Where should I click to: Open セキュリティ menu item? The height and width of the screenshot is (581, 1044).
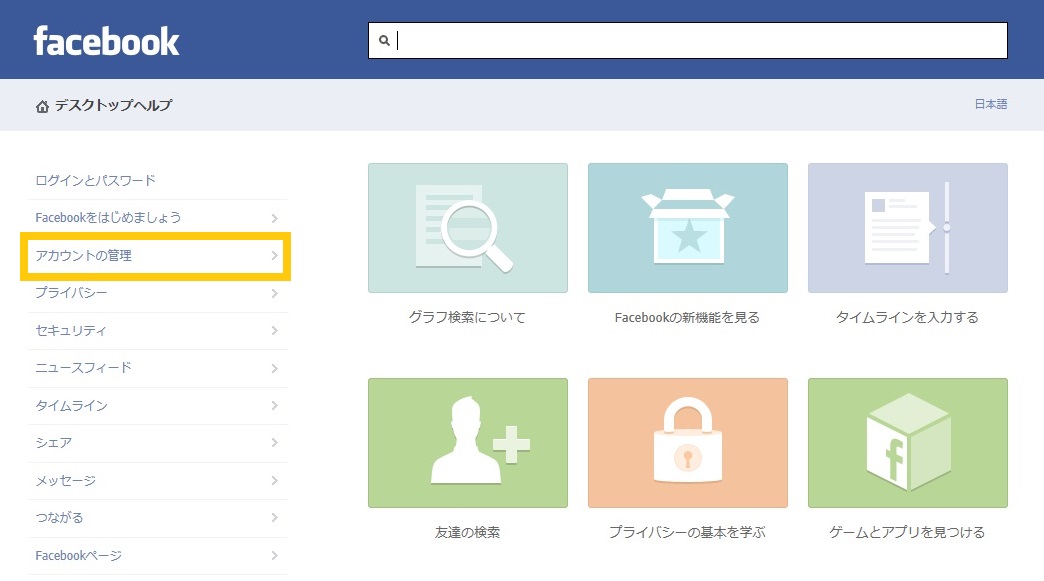coord(158,331)
